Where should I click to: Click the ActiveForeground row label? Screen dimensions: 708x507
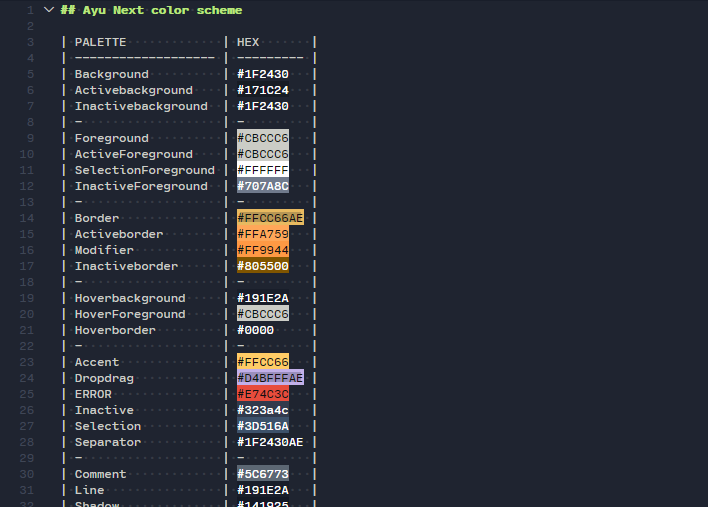click(x=134, y=154)
